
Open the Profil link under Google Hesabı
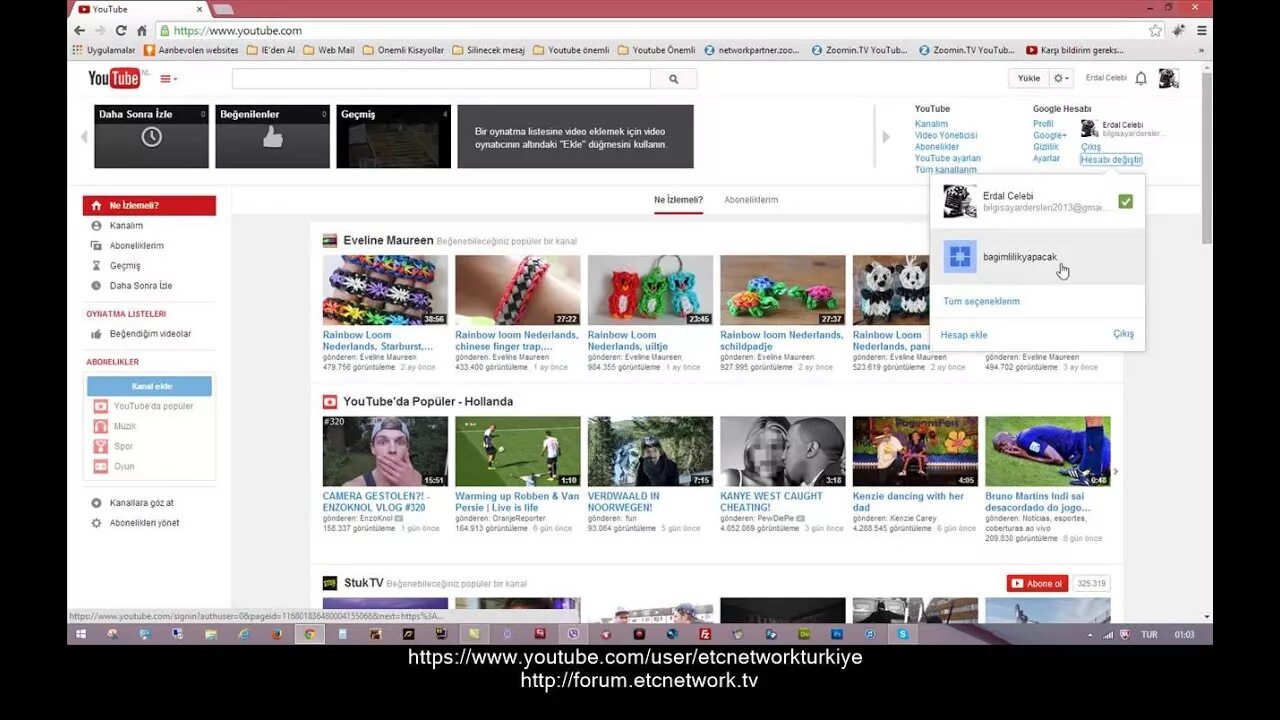click(x=1043, y=124)
